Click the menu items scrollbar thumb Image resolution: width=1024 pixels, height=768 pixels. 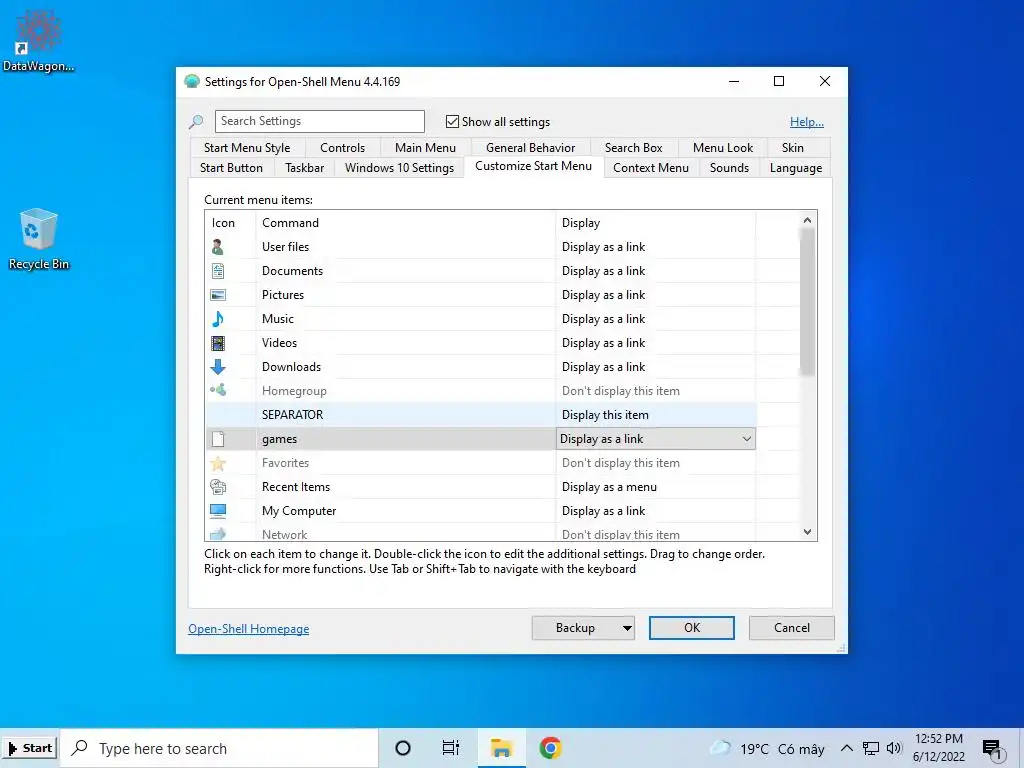point(807,302)
